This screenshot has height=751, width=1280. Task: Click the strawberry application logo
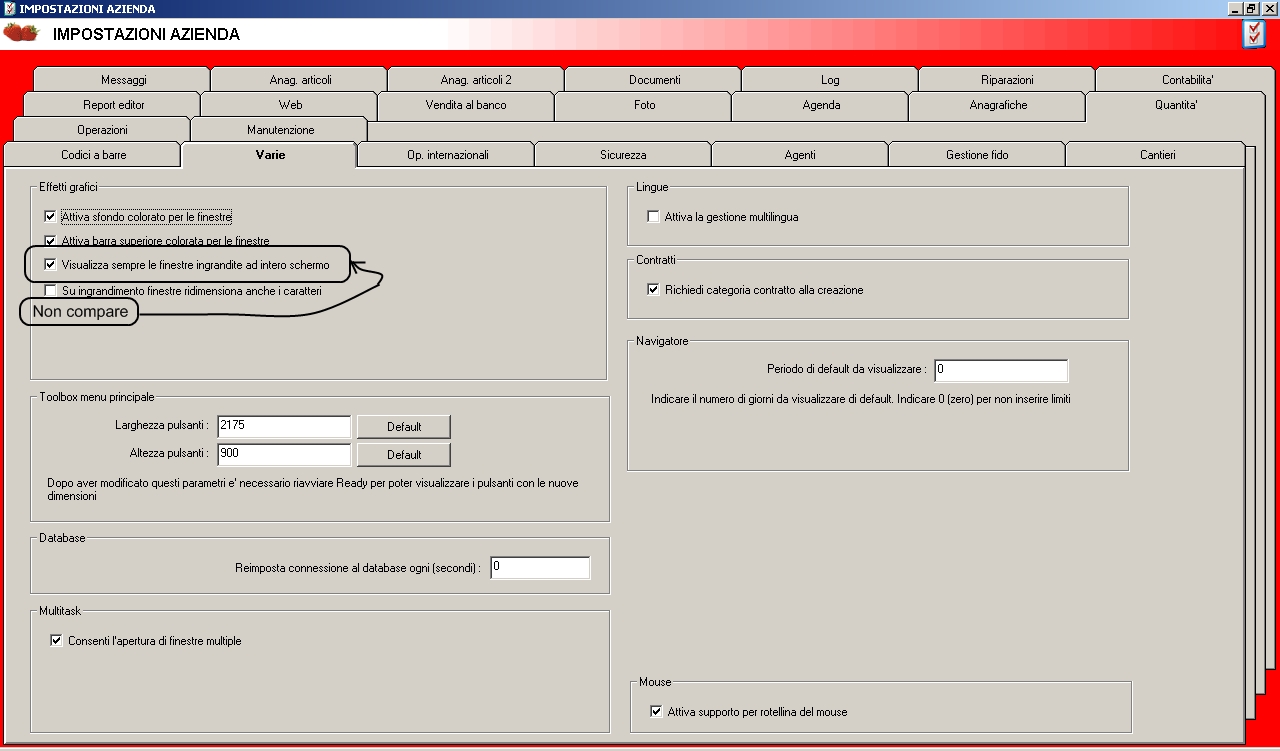click(x=21, y=33)
